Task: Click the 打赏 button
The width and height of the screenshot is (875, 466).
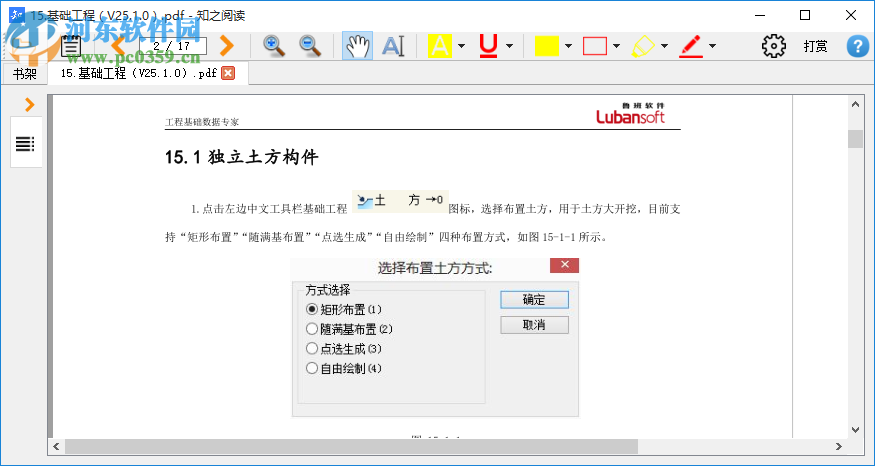Action: 815,46
